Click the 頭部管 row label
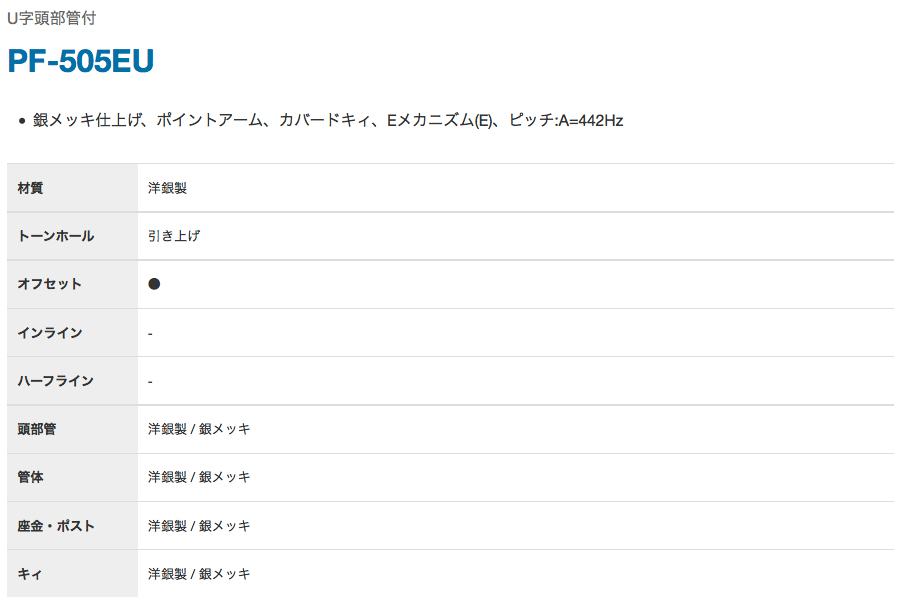 (x=37, y=429)
